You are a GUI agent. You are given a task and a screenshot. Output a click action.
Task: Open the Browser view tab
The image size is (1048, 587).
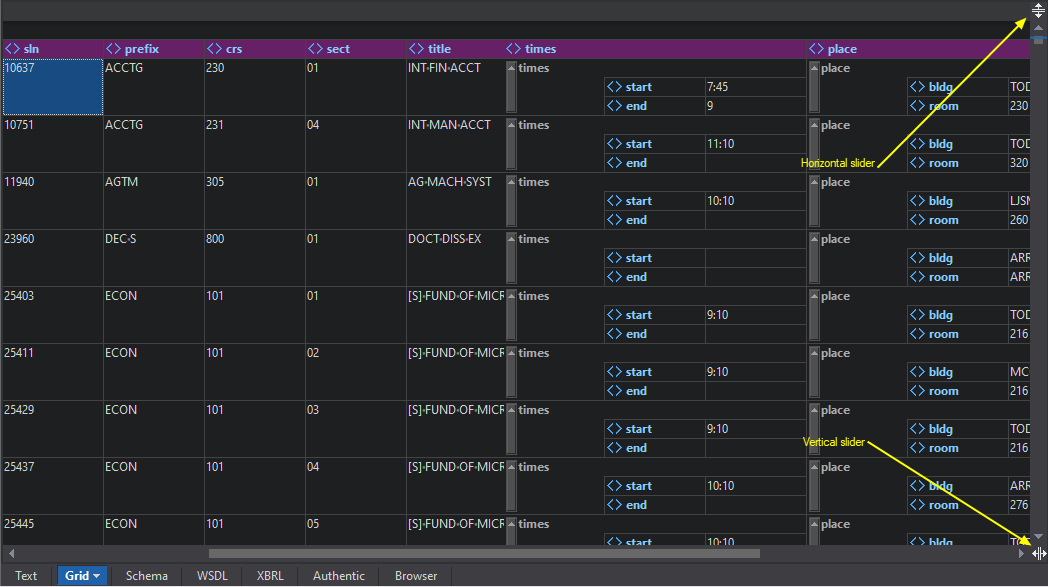tap(416, 576)
